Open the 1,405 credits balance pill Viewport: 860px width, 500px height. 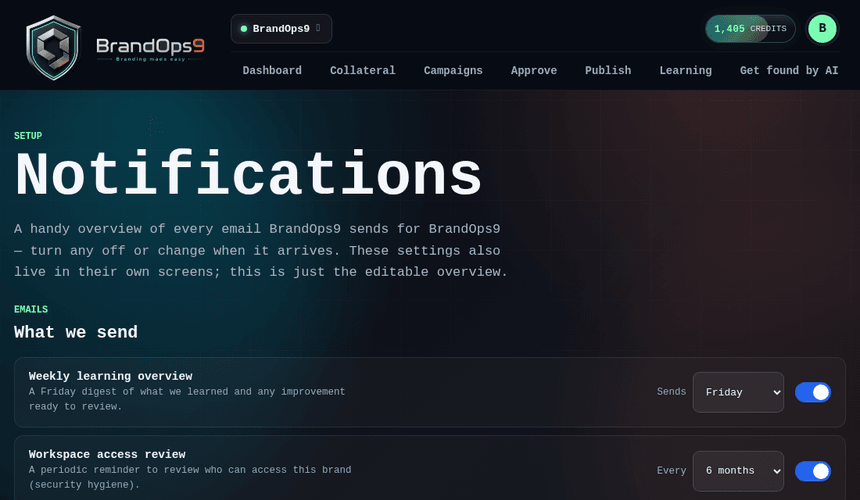[750, 29]
